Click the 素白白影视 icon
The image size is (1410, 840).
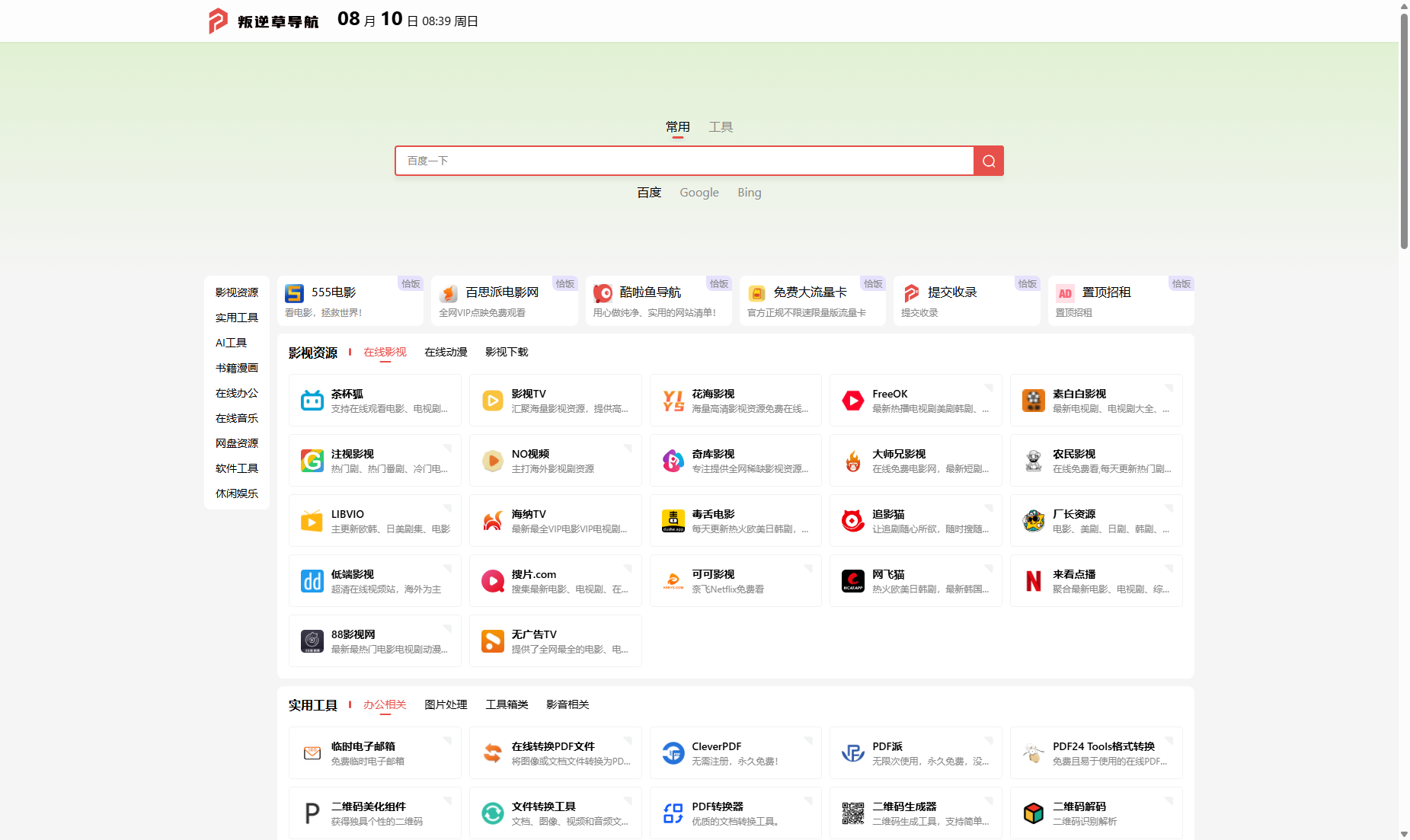point(1034,401)
